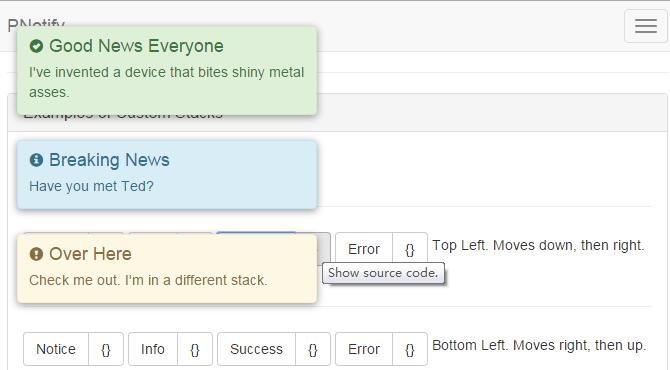Click the blue info circle icon

coord(36,160)
